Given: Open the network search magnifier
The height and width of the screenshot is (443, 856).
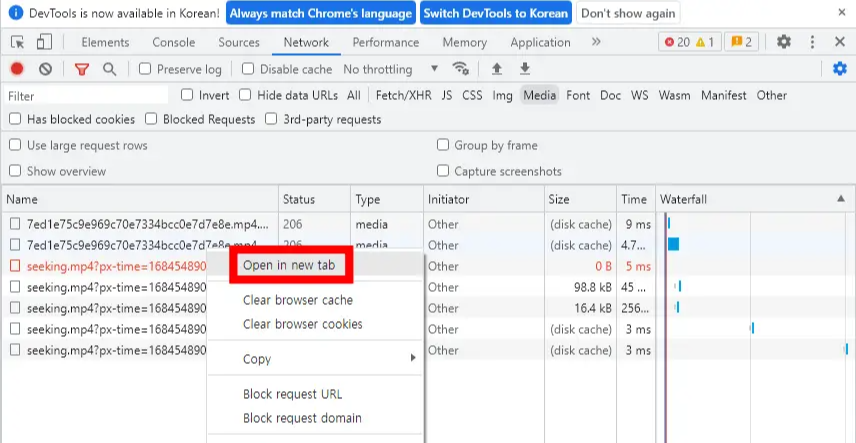Looking at the screenshot, I should click(x=110, y=69).
